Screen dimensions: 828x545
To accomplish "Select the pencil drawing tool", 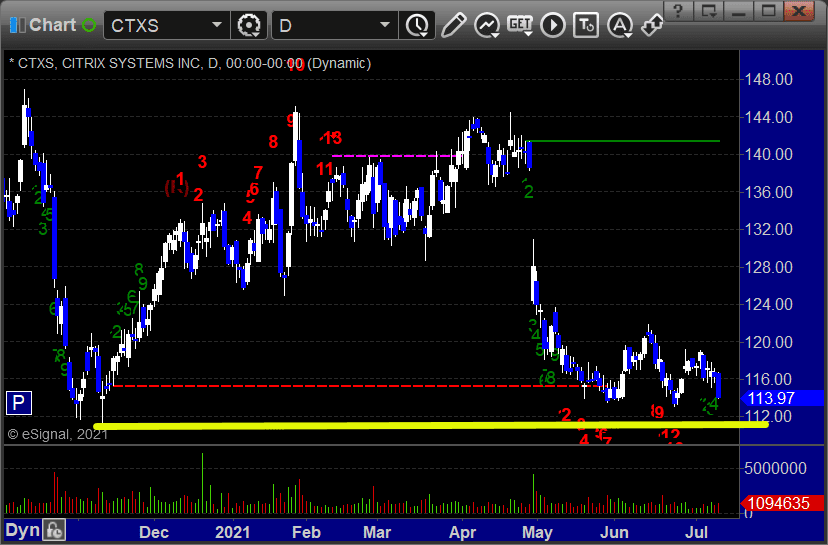I will tap(453, 25).
